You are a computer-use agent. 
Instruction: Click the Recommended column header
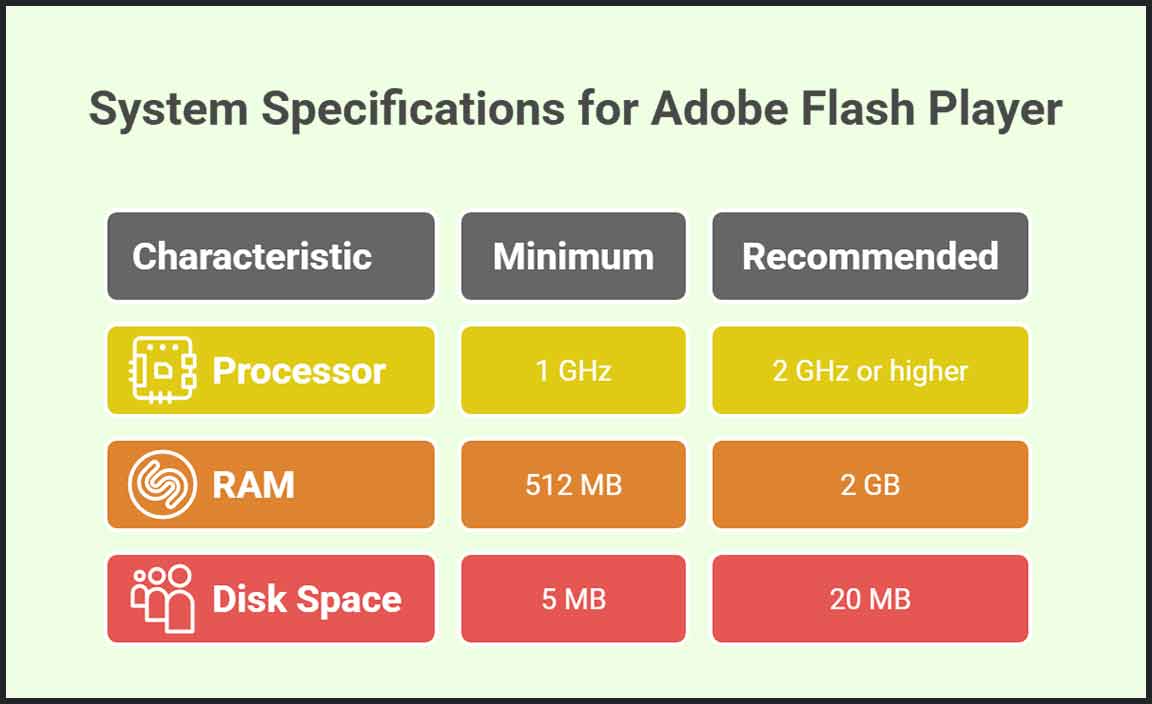point(870,256)
